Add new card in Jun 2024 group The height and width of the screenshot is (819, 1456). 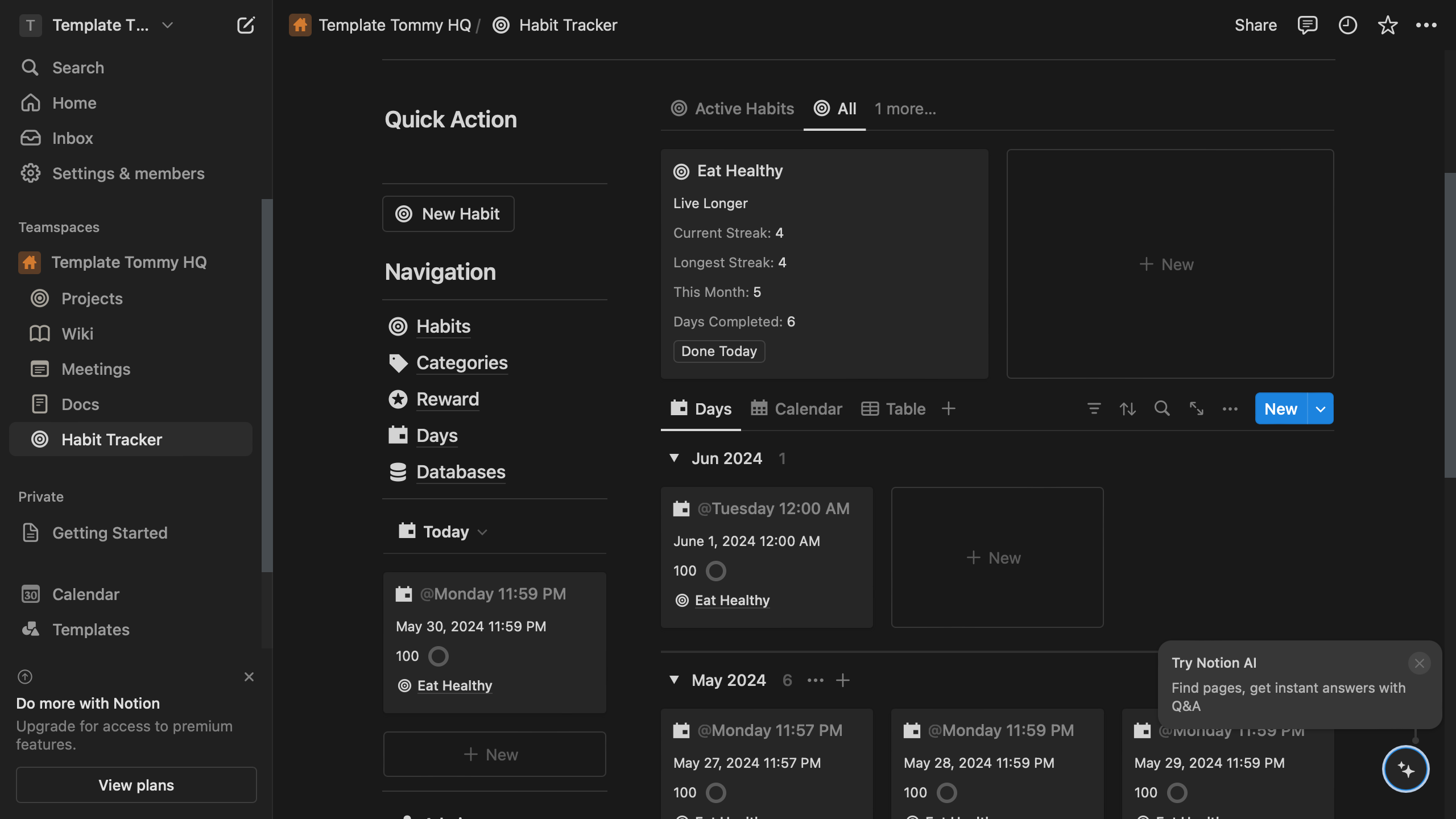coord(997,557)
